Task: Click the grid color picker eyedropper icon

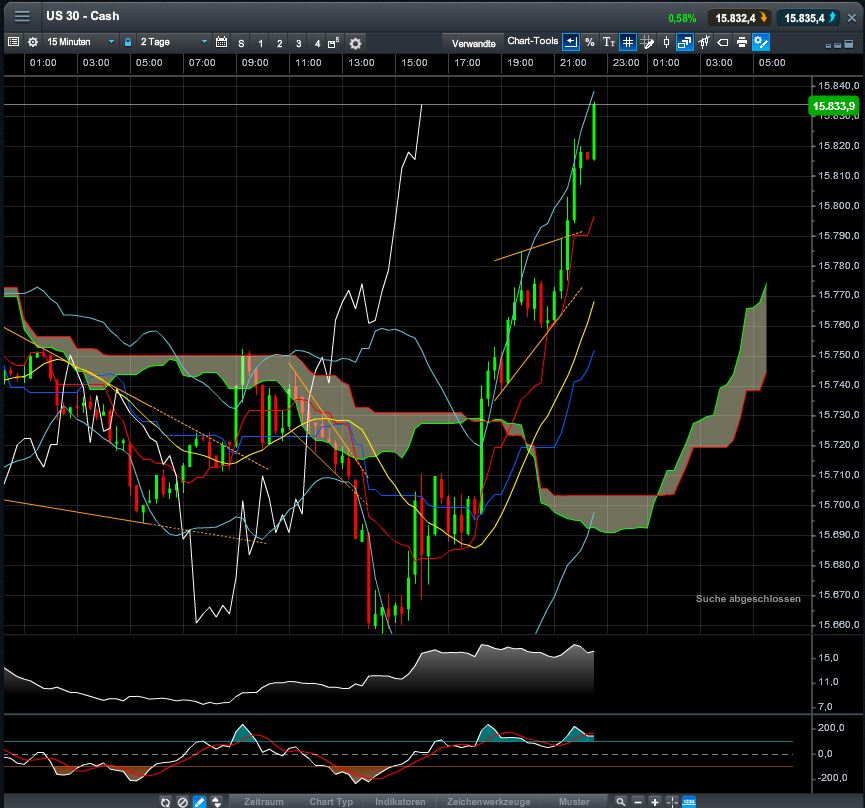Action: click(x=647, y=42)
